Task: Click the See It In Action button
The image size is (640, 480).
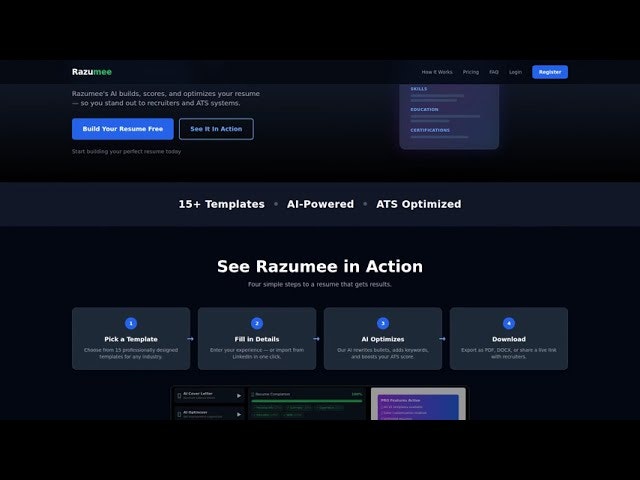Action: coord(216,129)
